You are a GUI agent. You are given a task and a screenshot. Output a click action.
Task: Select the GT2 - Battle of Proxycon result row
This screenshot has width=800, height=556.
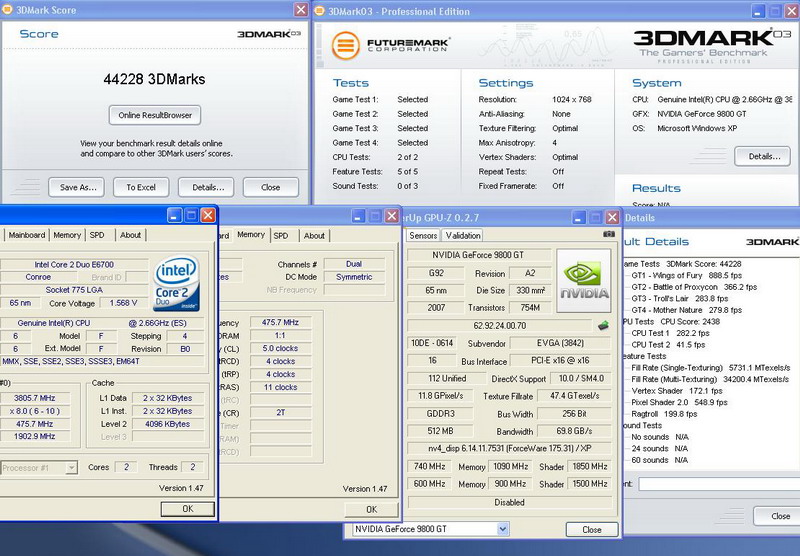(694, 287)
